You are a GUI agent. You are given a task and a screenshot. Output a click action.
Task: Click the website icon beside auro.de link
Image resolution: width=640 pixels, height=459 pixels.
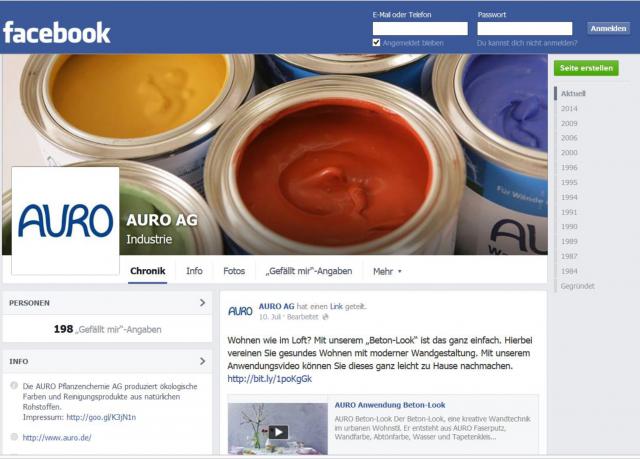(14, 437)
